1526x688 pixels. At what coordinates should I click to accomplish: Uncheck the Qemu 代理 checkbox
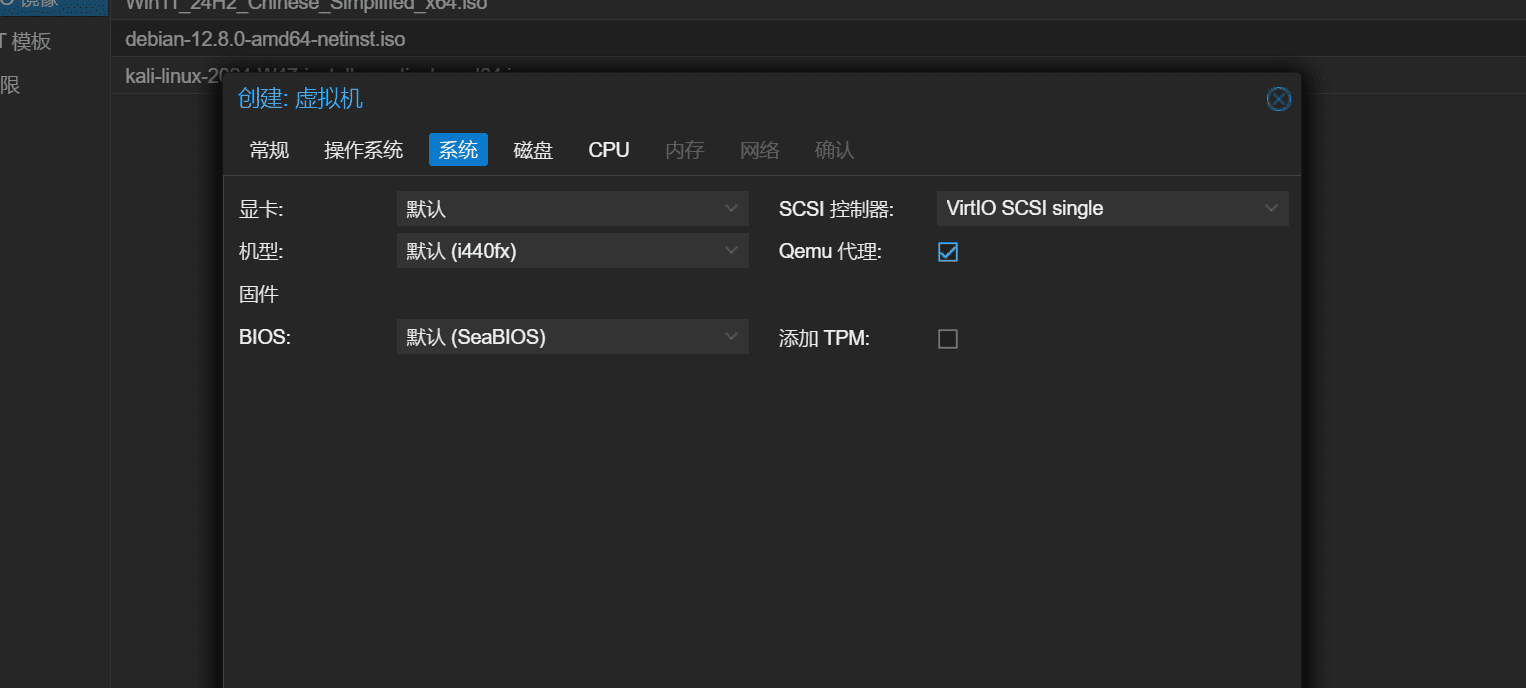[x=948, y=252]
